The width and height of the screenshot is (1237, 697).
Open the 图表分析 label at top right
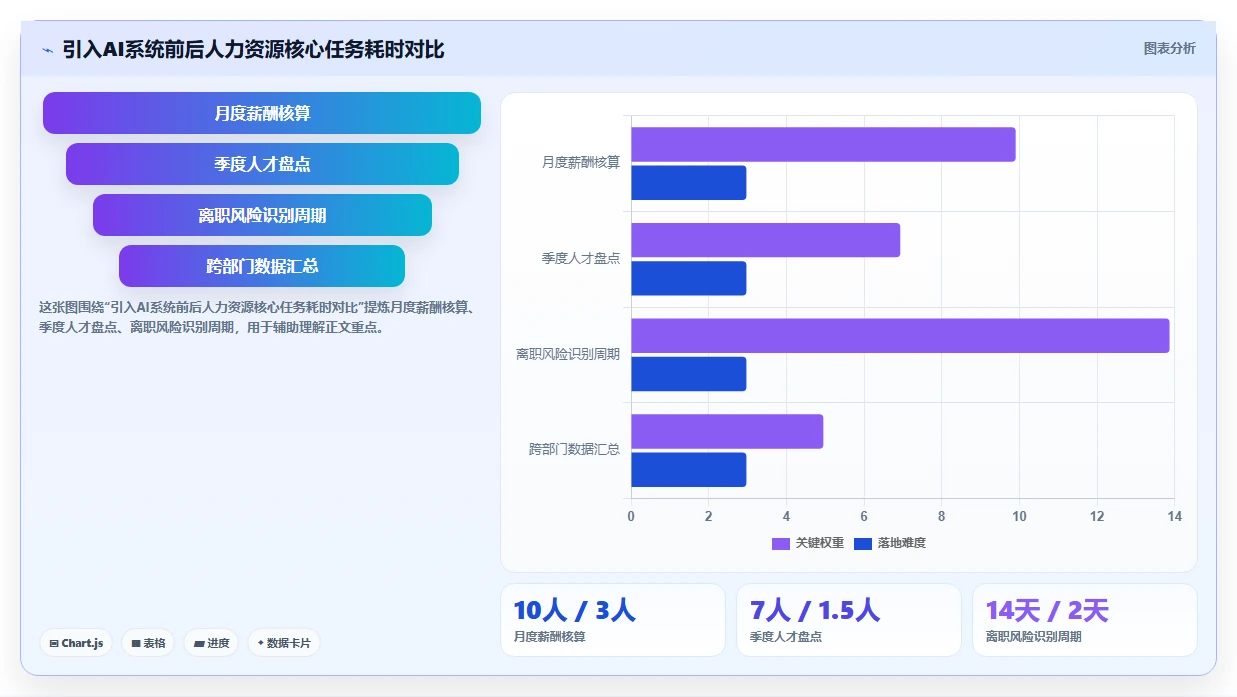click(x=1169, y=48)
